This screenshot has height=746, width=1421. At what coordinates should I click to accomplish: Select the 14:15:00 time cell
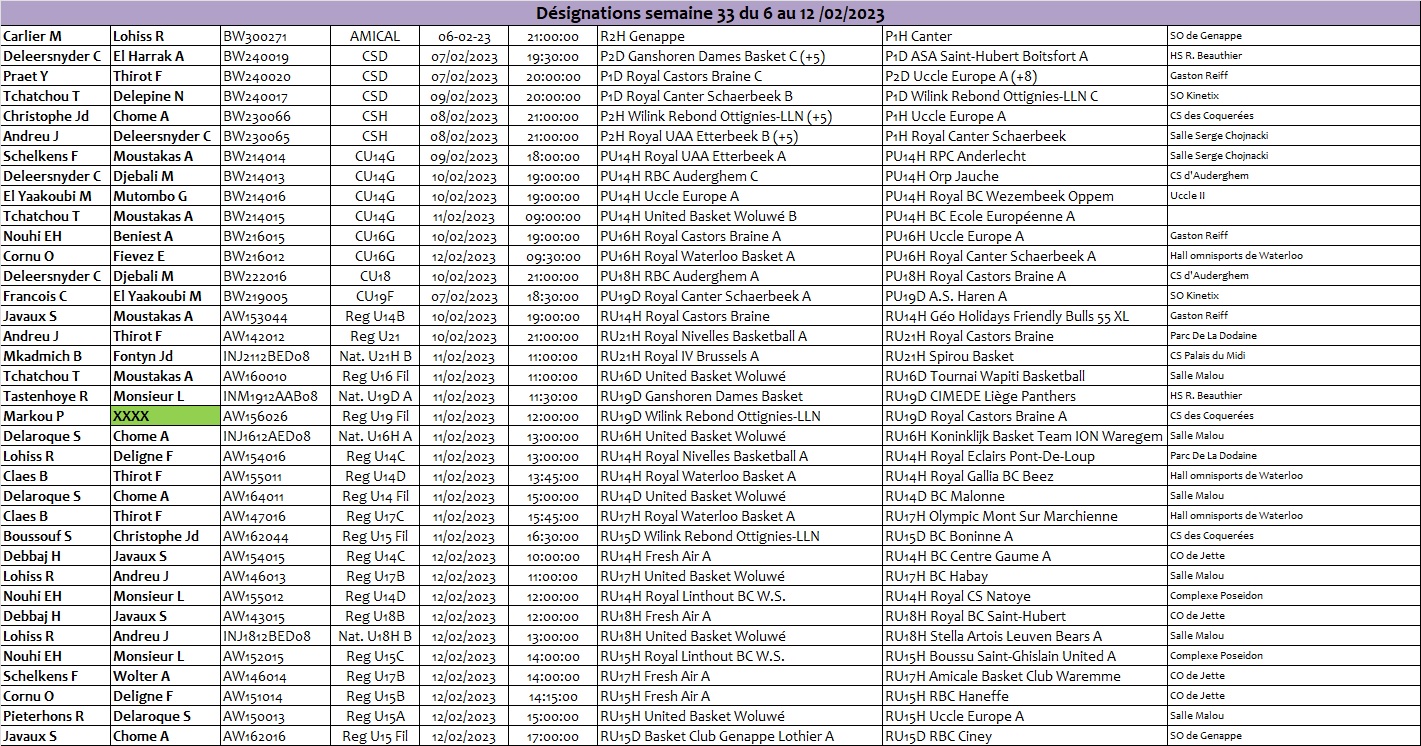[x=553, y=696]
